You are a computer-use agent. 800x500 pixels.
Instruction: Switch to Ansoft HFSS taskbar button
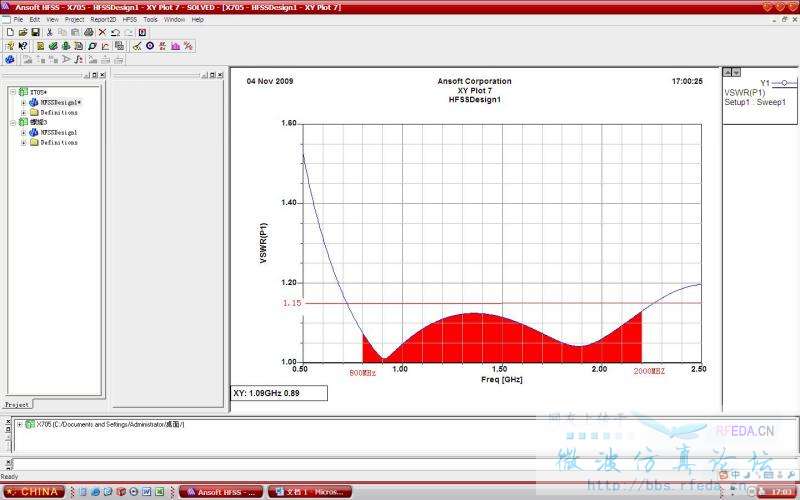pyautogui.click(x=221, y=492)
